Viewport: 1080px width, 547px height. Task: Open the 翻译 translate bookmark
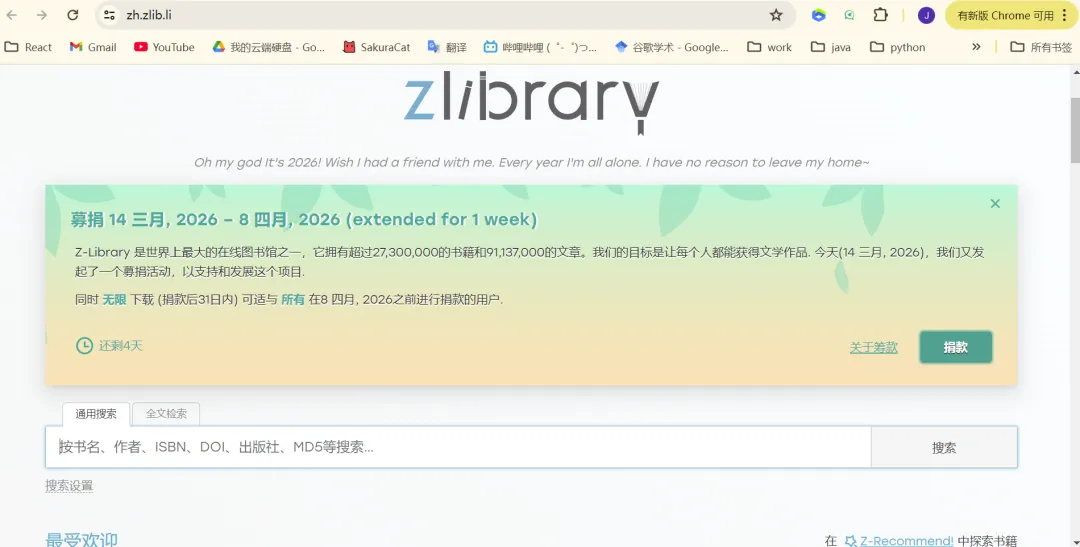447,47
